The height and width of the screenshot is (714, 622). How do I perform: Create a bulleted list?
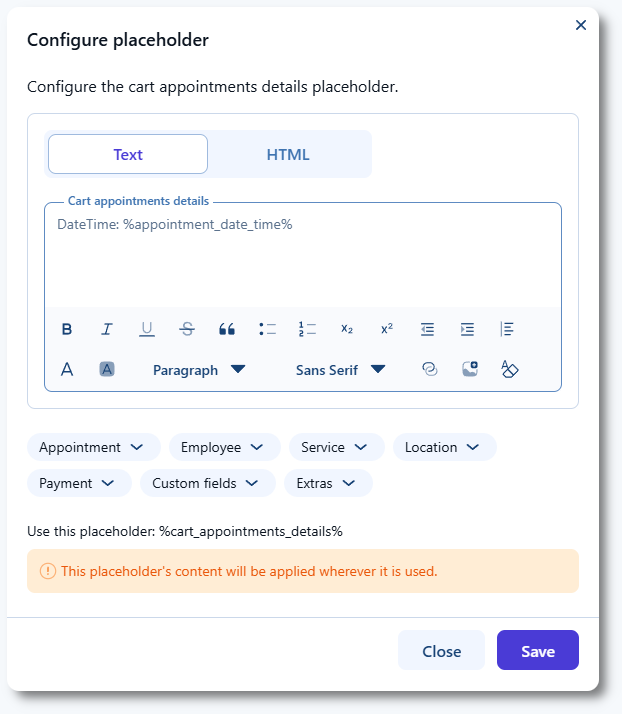click(x=267, y=329)
